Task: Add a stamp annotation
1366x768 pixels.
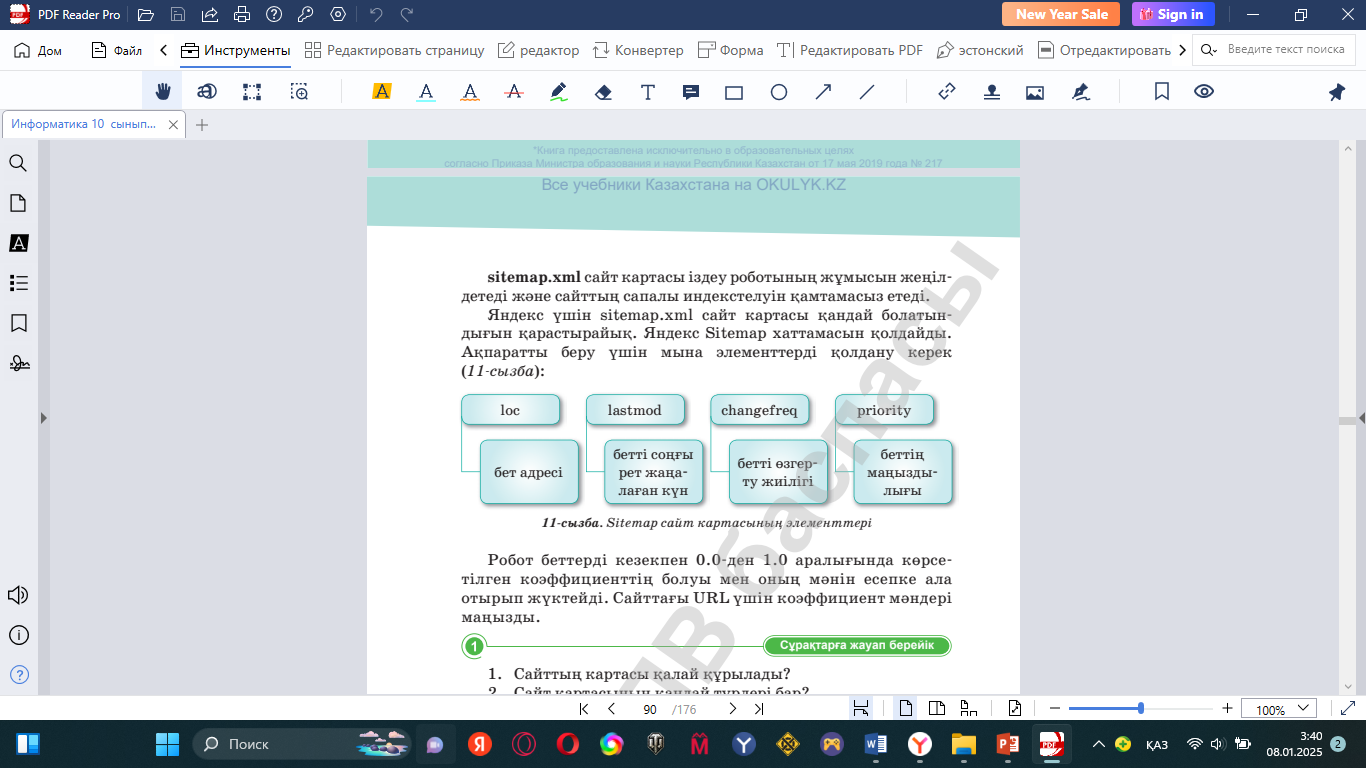Action: (991, 92)
